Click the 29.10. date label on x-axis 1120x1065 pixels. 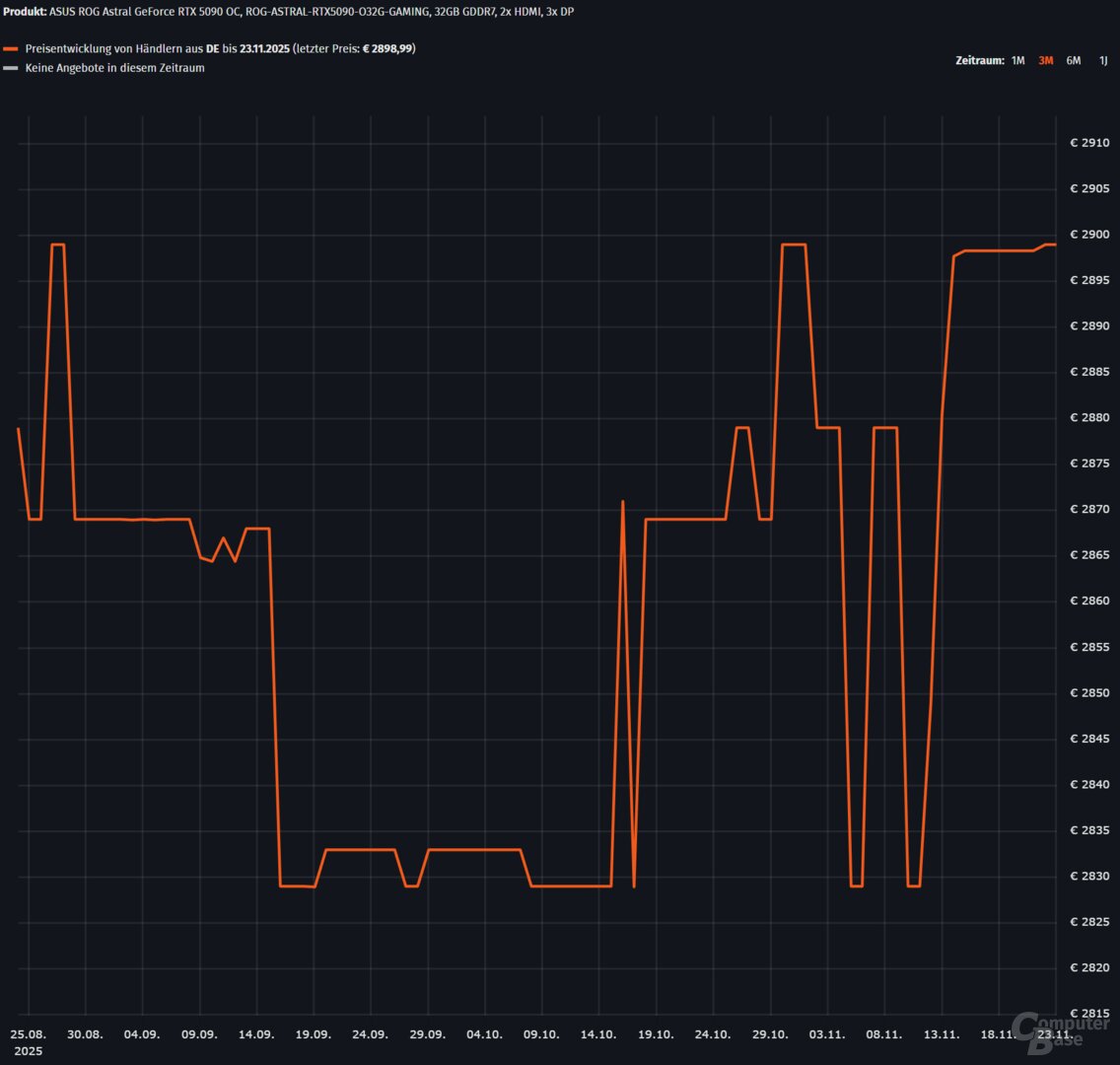click(x=770, y=1034)
